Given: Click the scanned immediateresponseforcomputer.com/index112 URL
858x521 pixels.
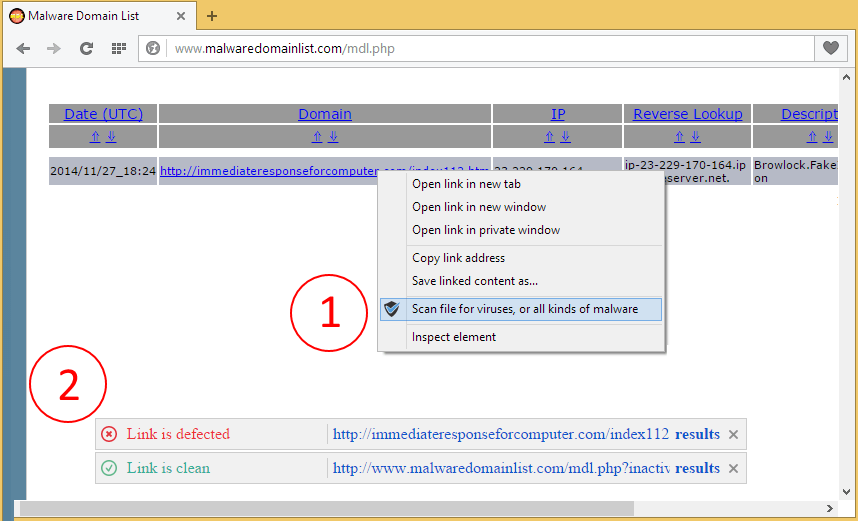Looking at the screenshot, I should click(501, 435).
